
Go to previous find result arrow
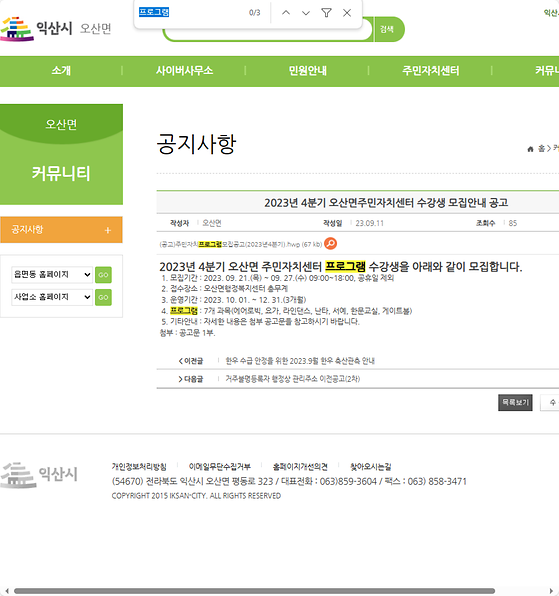tap(286, 13)
